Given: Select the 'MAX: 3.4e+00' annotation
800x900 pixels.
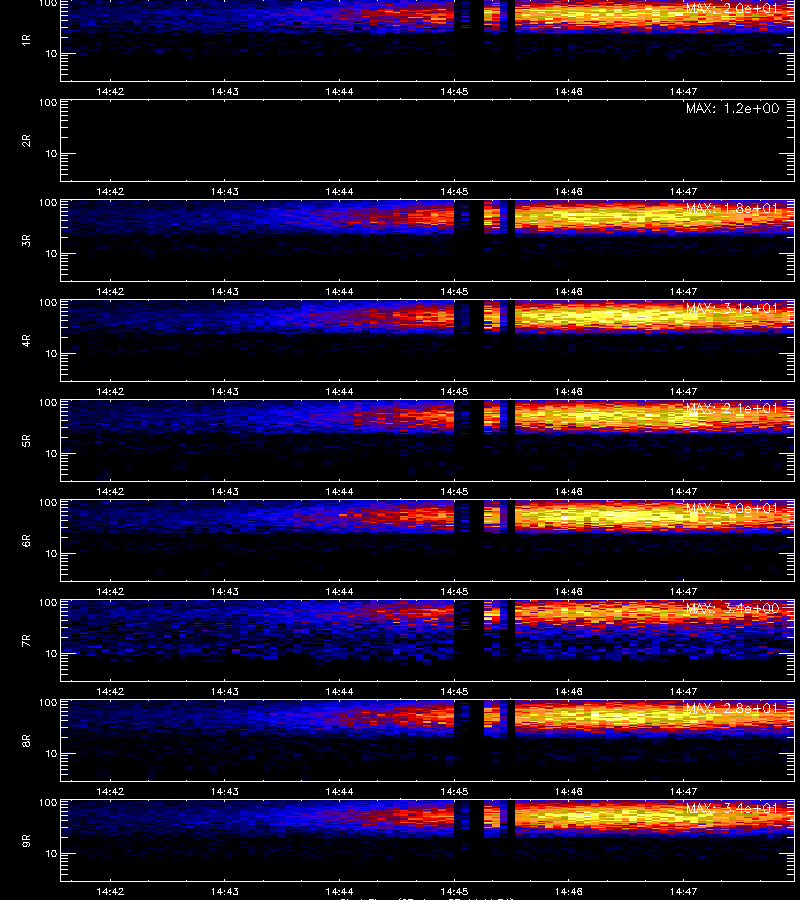Looking at the screenshot, I should click(x=732, y=608).
